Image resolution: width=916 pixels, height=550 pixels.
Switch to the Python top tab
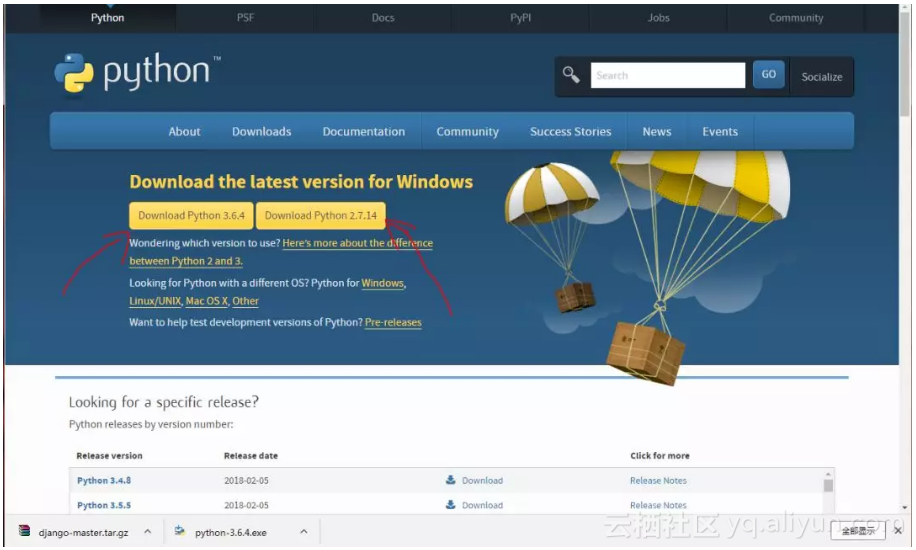point(107,18)
